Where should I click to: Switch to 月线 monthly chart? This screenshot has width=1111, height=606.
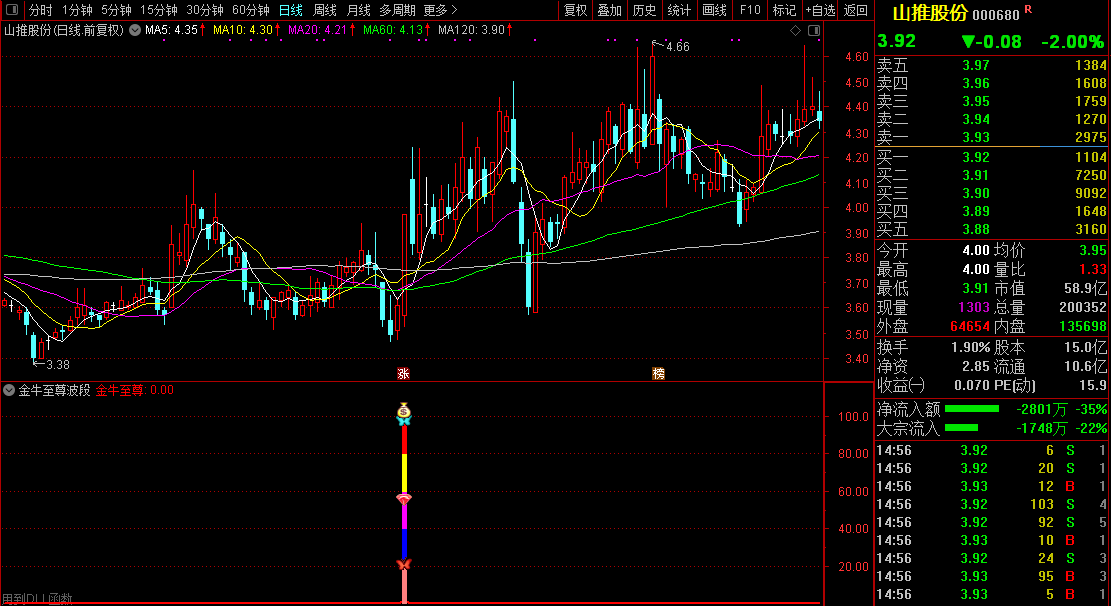coord(359,10)
